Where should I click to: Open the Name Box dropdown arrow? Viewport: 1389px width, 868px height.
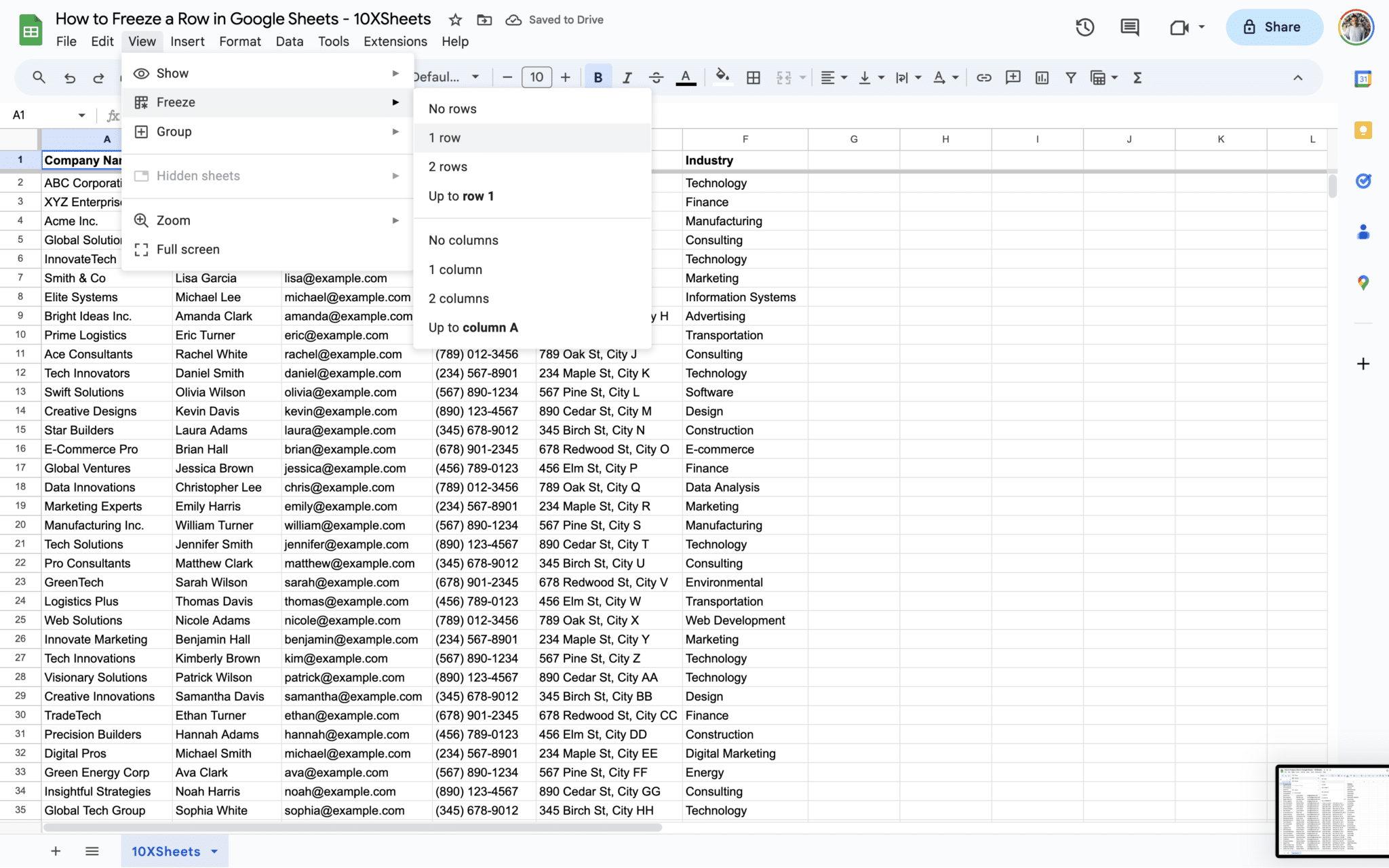81,115
